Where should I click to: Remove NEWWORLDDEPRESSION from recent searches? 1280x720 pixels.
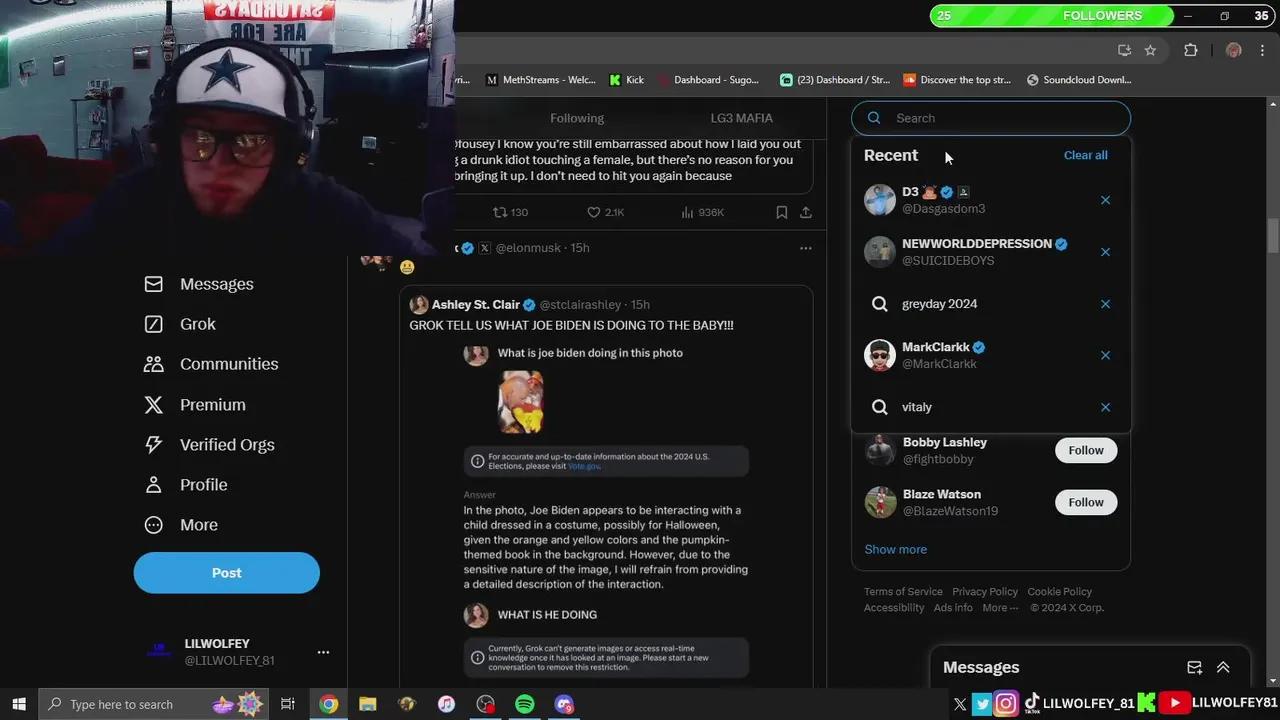1105,252
